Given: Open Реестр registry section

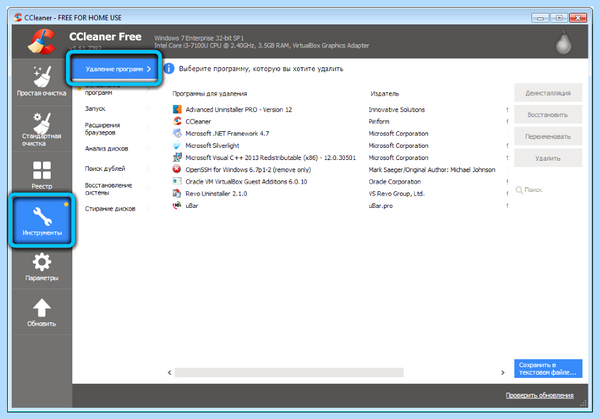Looking at the screenshot, I should (x=41, y=175).
